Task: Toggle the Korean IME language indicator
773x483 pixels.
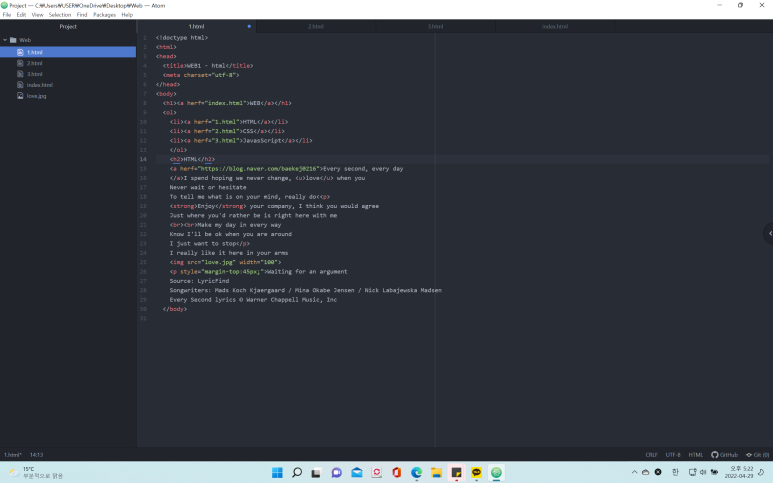Action: click(x=675, y=472)
